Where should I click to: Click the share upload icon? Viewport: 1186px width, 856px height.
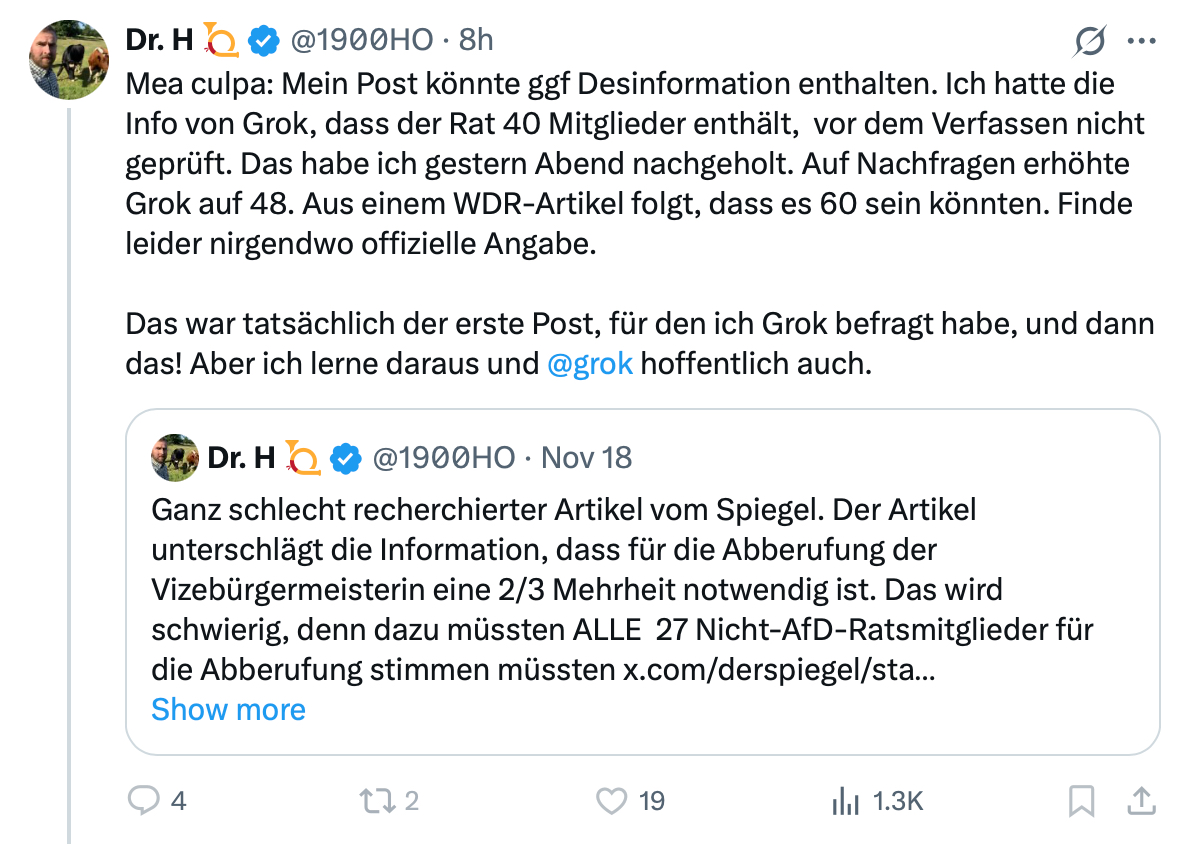pyautogui.click(x=1141, y=800)
